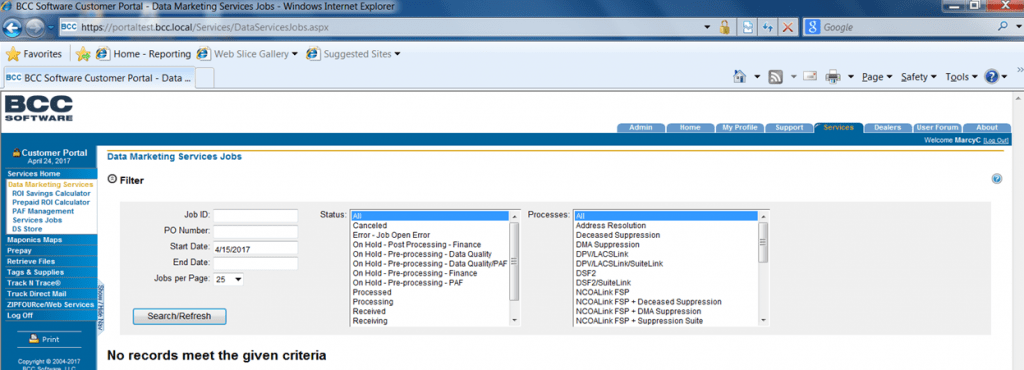Open the ROI Savings Calculator link
The width and height of the screenshot is (1024, 370).
[x=51, y=193]
